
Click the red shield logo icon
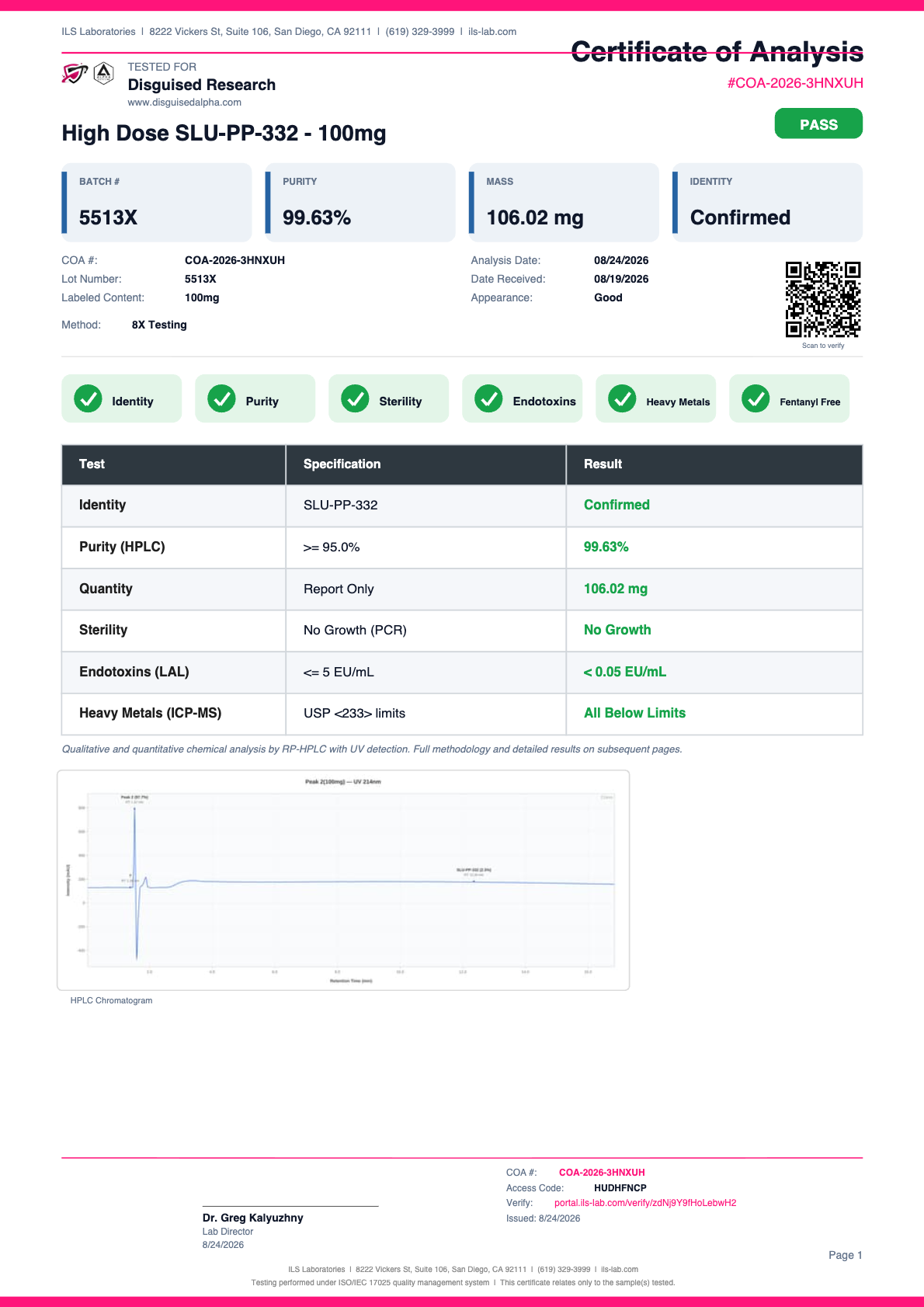coord(75,74)
